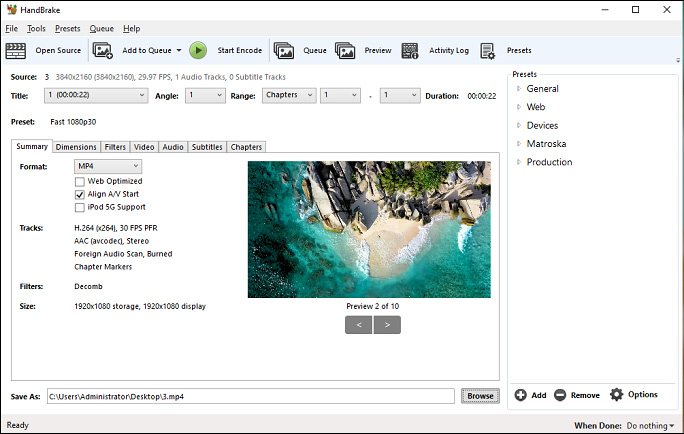This screenshot has width=684, height=434.
Task: Show the next preview image
Action: pos(387,325)
